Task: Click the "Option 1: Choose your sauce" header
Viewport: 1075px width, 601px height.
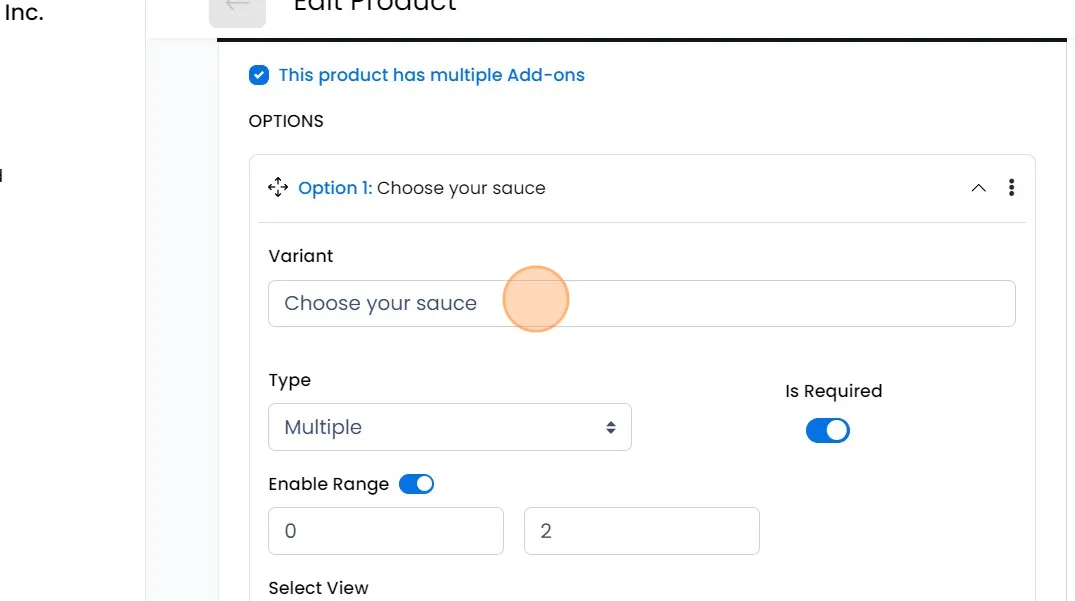Action: tap(421, 188)
